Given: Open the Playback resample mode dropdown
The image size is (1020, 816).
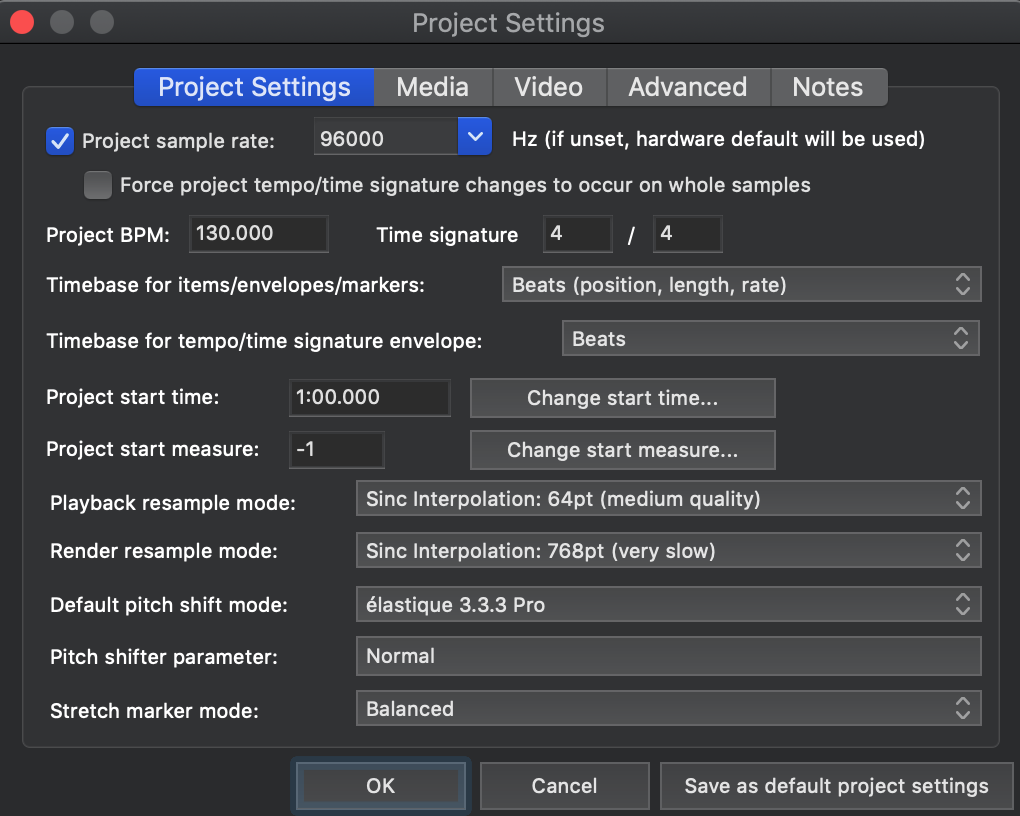Looking at the screenshot, I should click(668, 498).
